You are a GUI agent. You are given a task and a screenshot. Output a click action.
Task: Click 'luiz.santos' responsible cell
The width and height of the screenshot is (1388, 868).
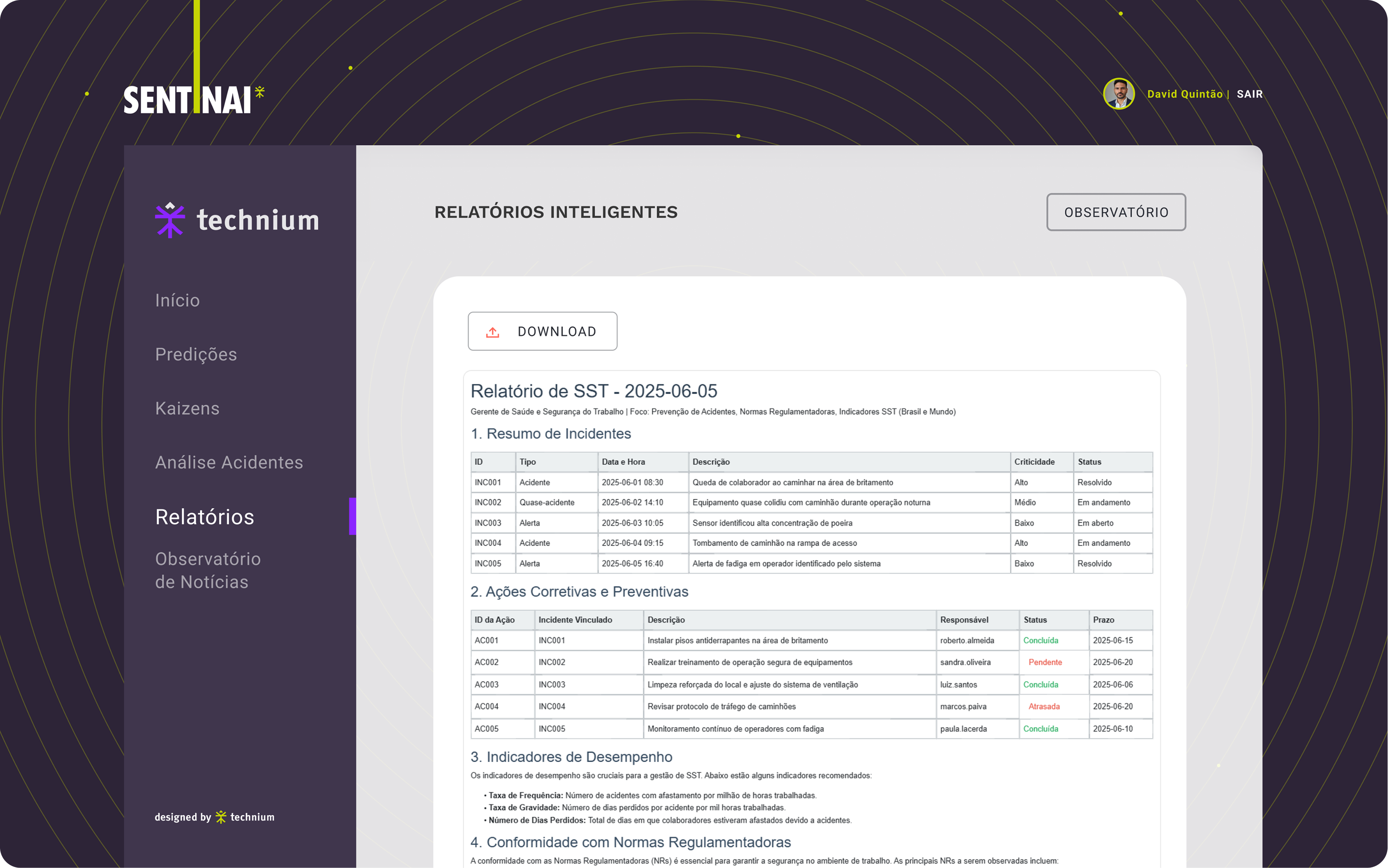(x=978, y=684)
